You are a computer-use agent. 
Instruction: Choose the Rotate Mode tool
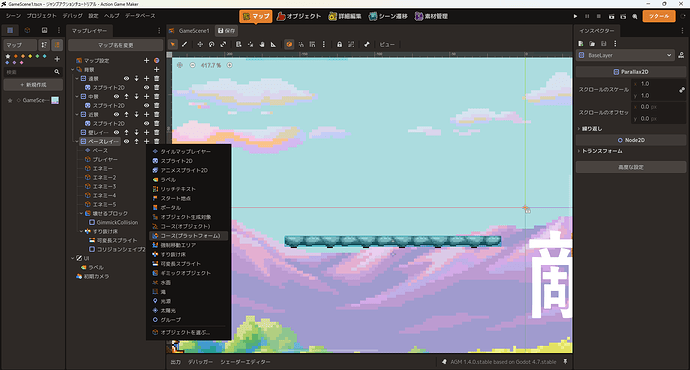click(x=212, y=44)
